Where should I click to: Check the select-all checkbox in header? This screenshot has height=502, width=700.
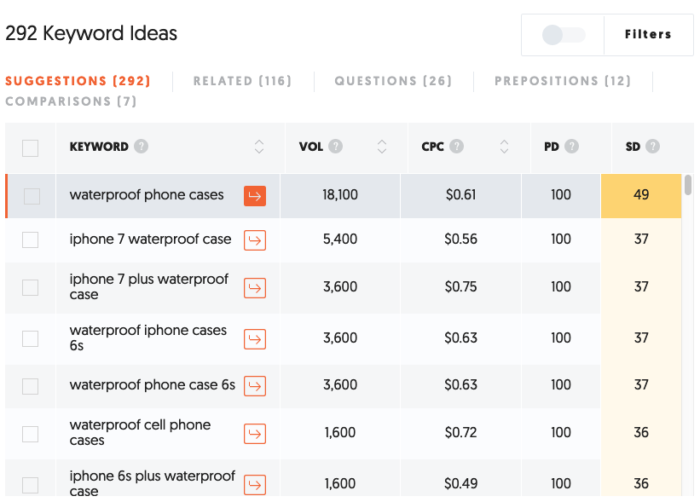[30, 148]
